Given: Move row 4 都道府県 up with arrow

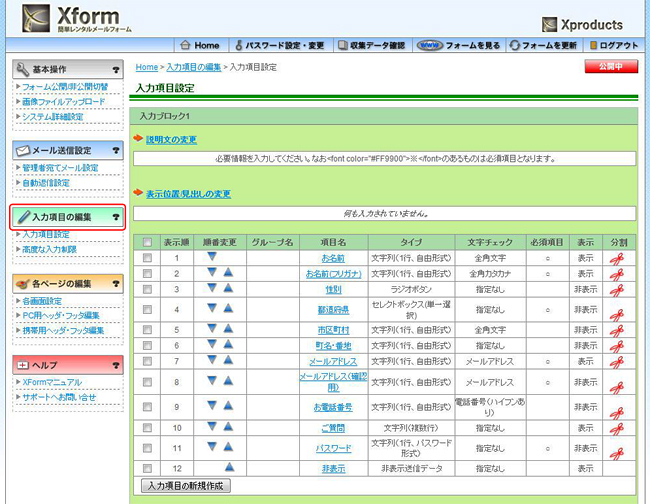Looking at the screenshot, I should pyautogui.click(x=228, y=308).
